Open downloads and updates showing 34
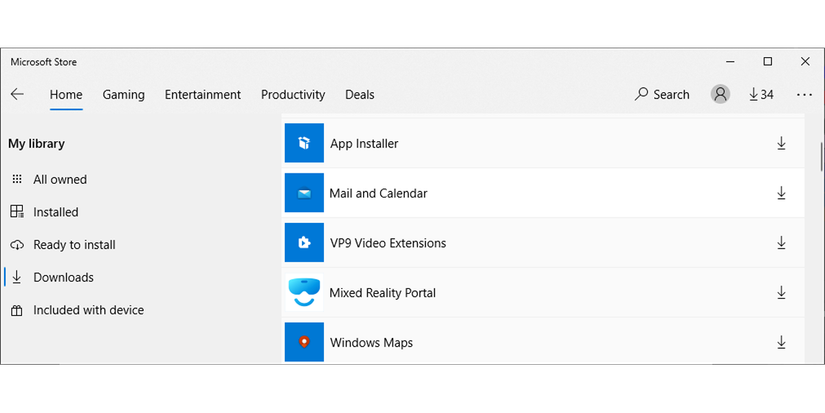The height and width of the screenshot is (413, 825). click(761, 95)
